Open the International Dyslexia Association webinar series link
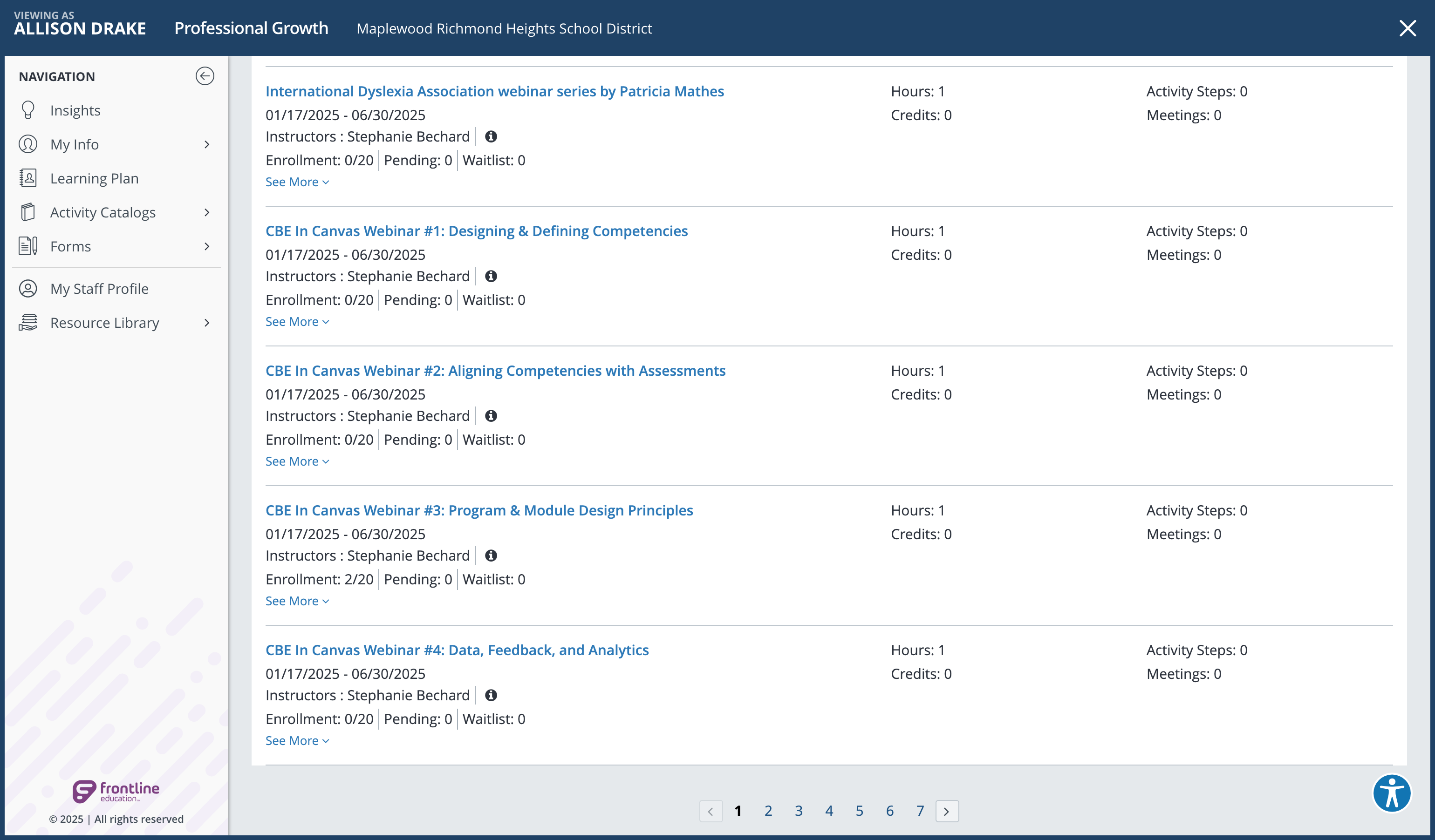 point(494,91)
